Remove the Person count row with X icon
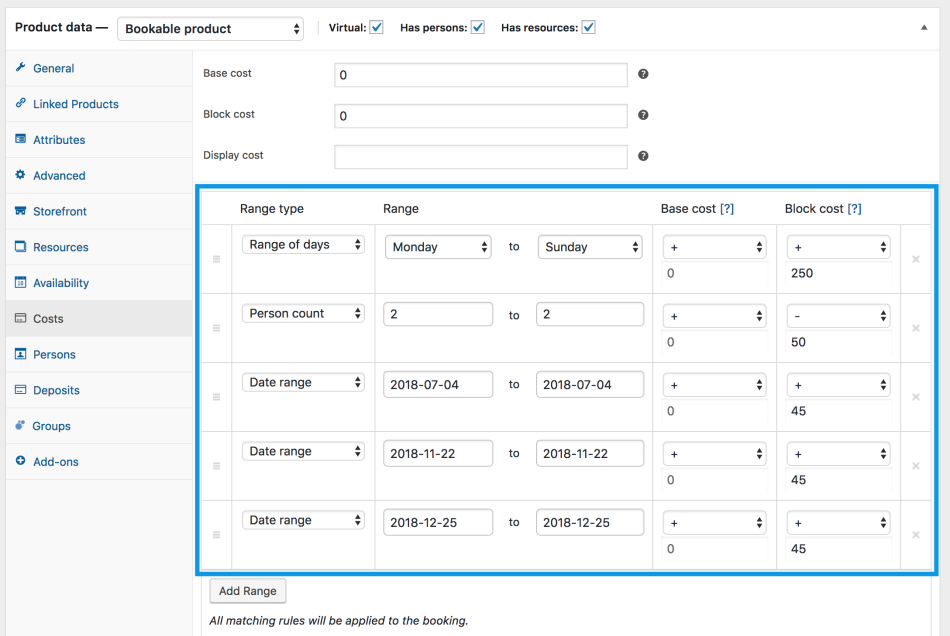The width and height of the screenshot is (950, 636). pos(915,328)
